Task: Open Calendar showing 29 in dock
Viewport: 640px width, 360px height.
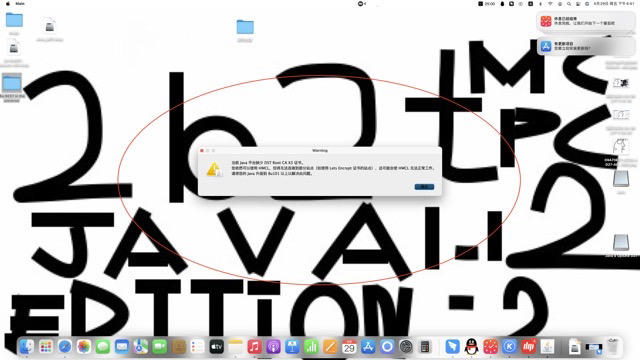Action: click(x=349, y=347)
